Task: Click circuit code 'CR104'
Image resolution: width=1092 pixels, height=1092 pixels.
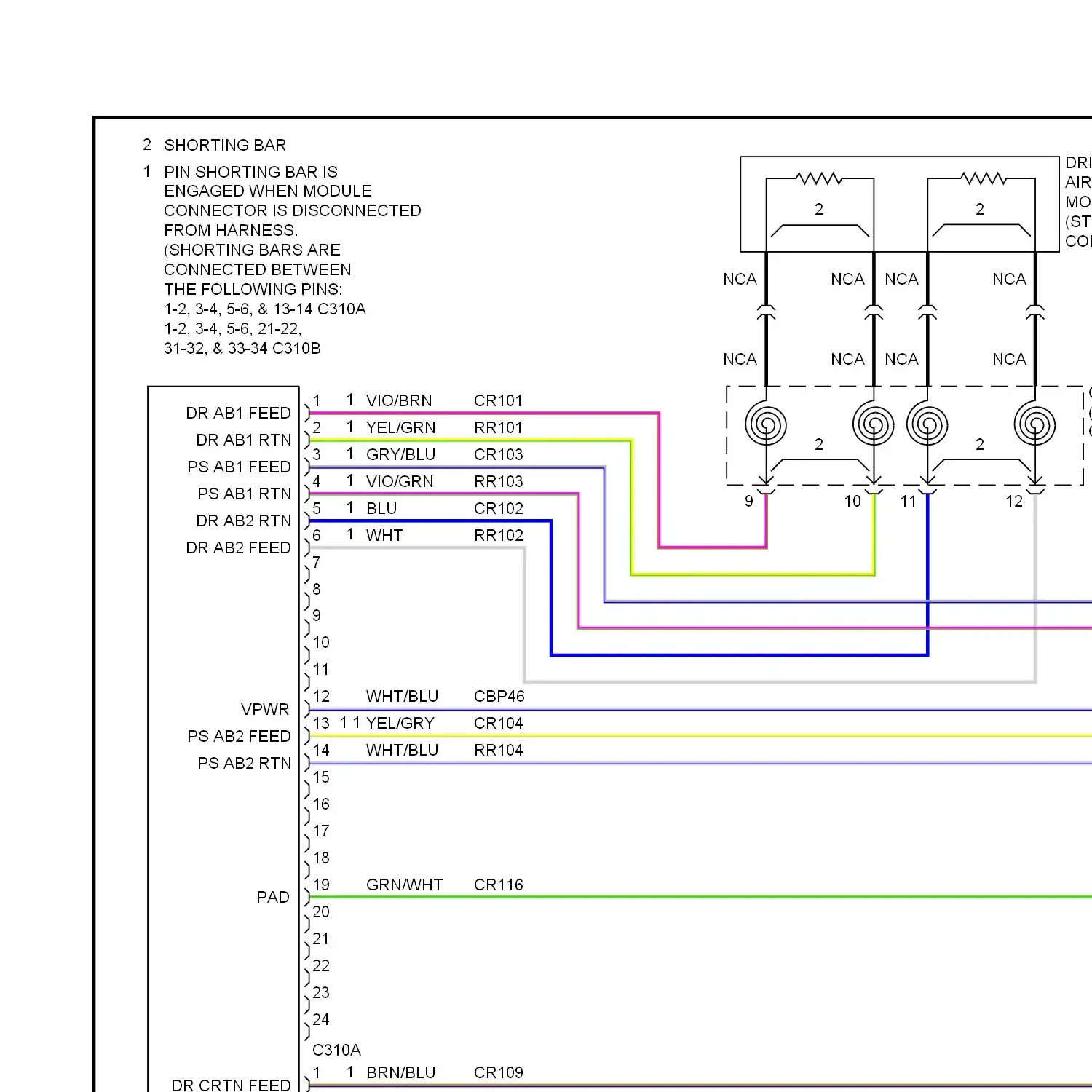Action: pos(498,723)
